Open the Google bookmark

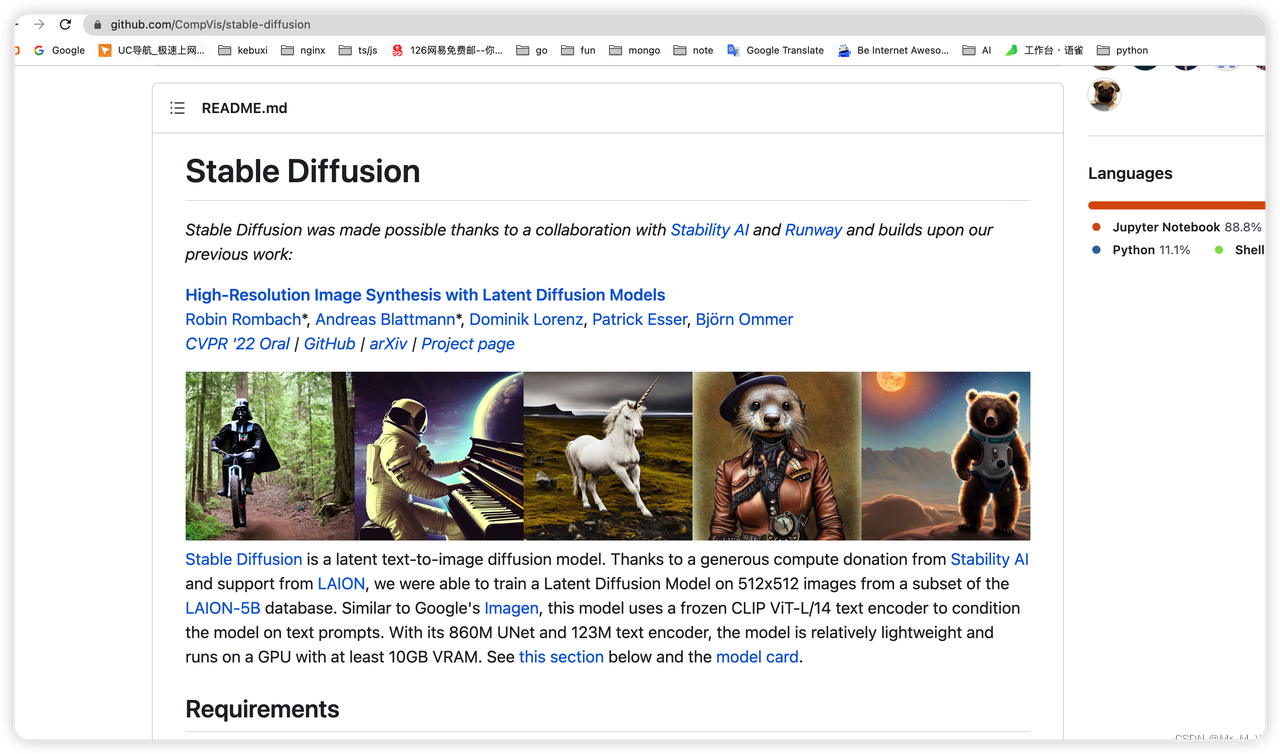[59, 50]
